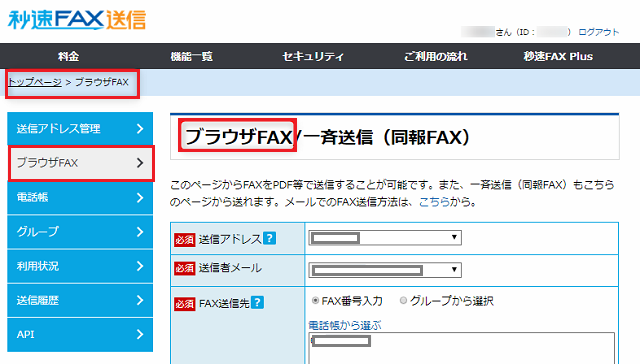This screenshot has height=364, width=640.
Task: Click the help icon next to 送信アドレス
Action: pyautogui.click(x=269, y=238)
